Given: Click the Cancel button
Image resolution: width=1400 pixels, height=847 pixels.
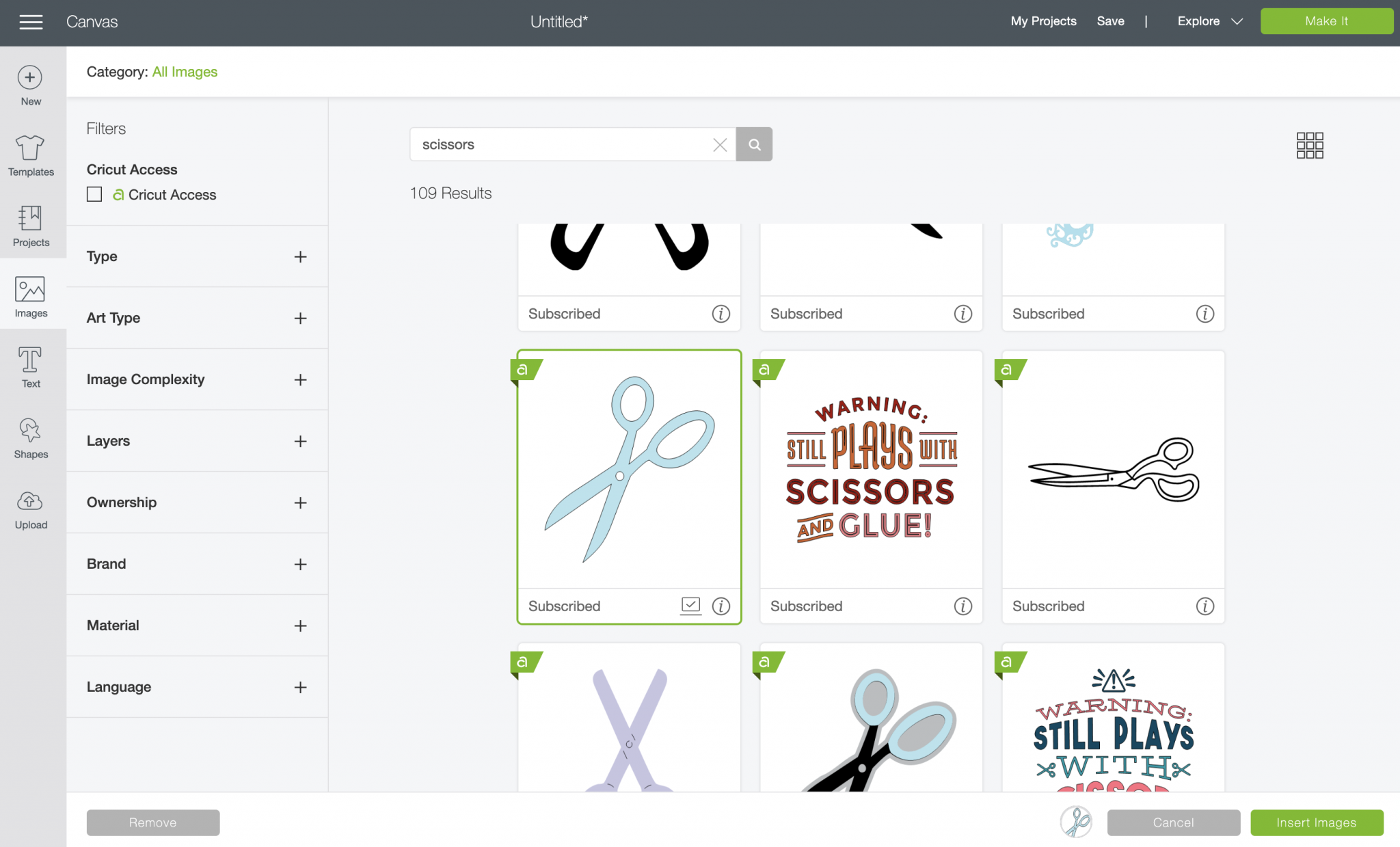Looking at the screenshot, I should [1173, 822].
